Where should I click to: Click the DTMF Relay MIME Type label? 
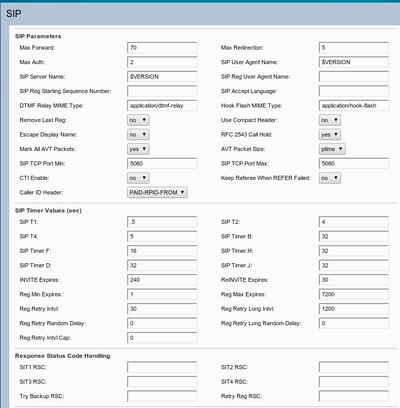[x=52, y=106]
